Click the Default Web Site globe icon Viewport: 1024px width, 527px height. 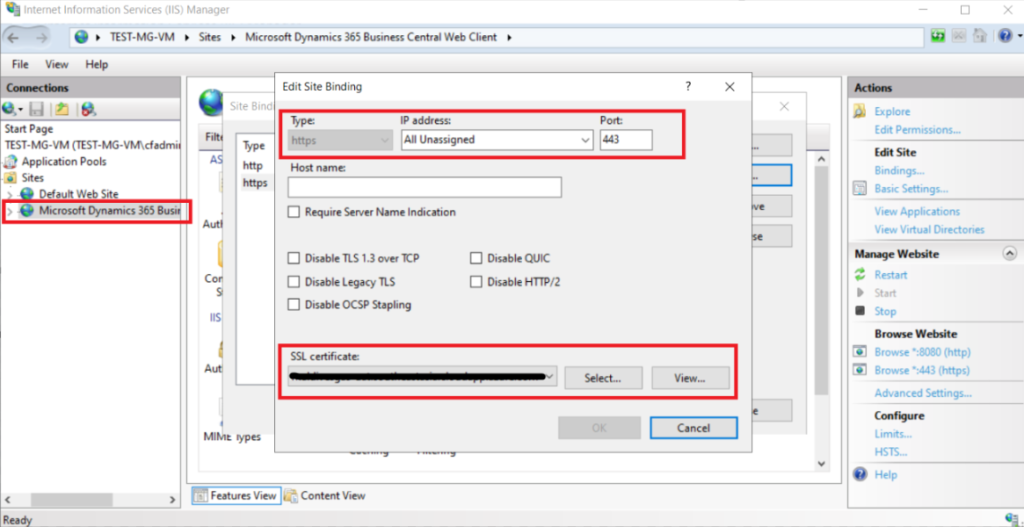27,194
